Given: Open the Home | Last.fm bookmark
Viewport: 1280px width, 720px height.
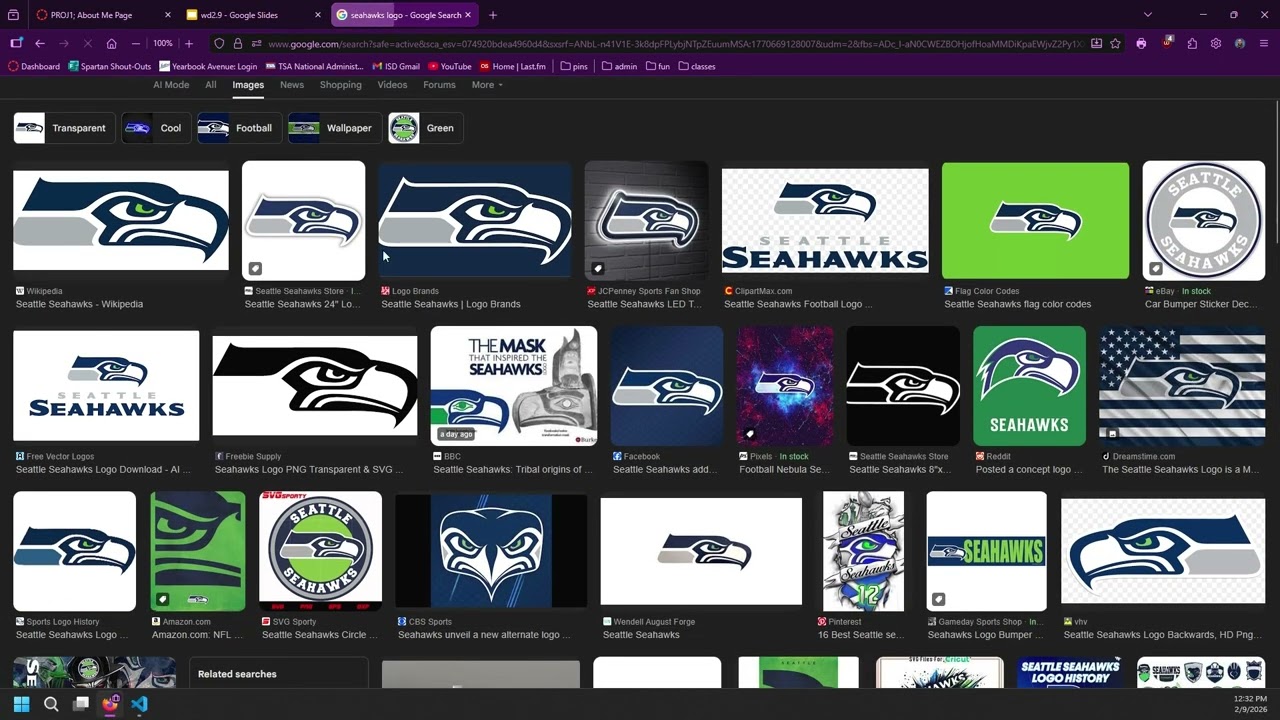Looking at the screenshot, I should (x=513, y=66).
